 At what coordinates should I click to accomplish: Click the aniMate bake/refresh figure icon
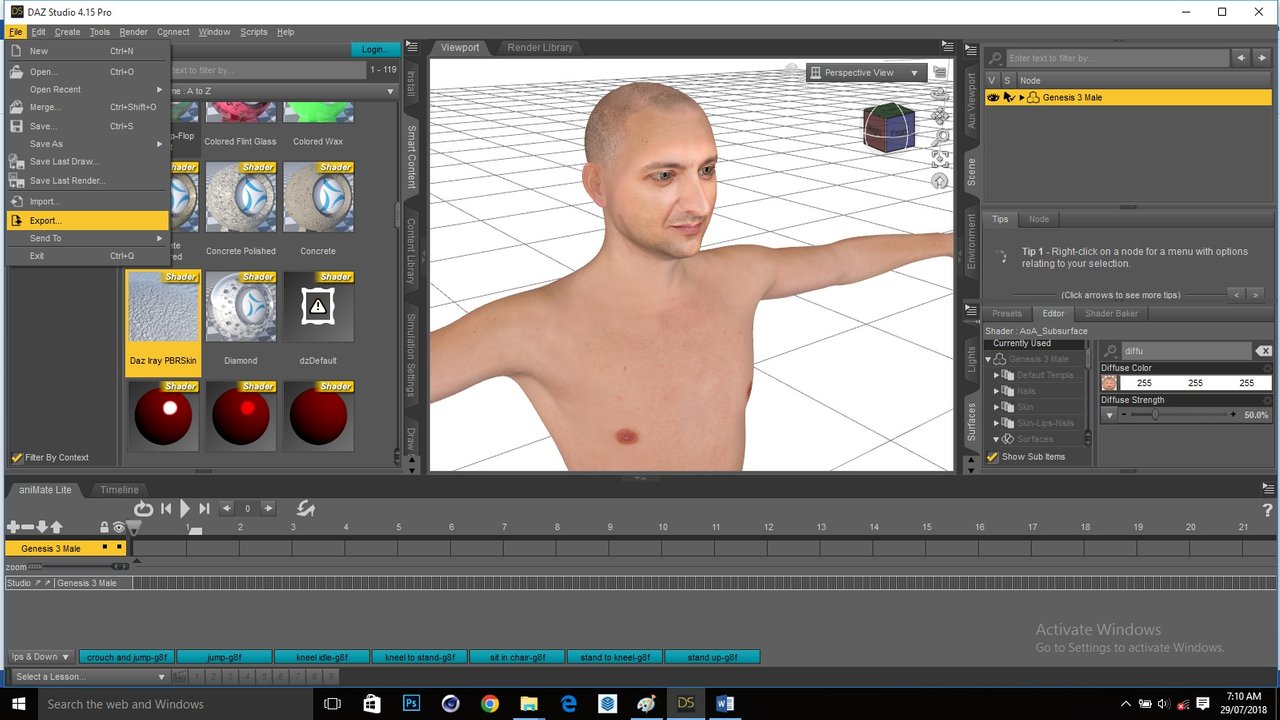coord(306,509)
